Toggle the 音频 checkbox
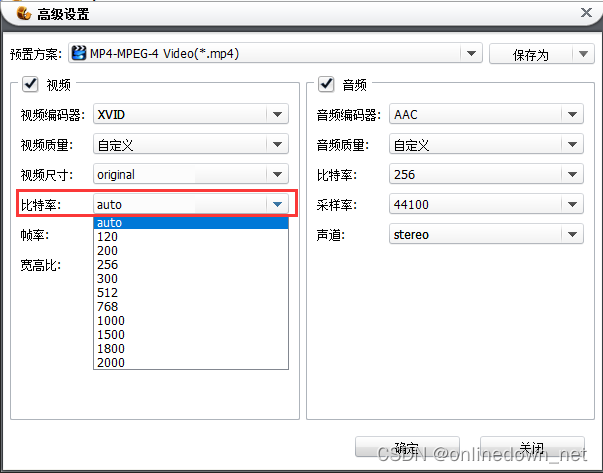The height and width of the screenshot is (473, 603). pos(326,84)
